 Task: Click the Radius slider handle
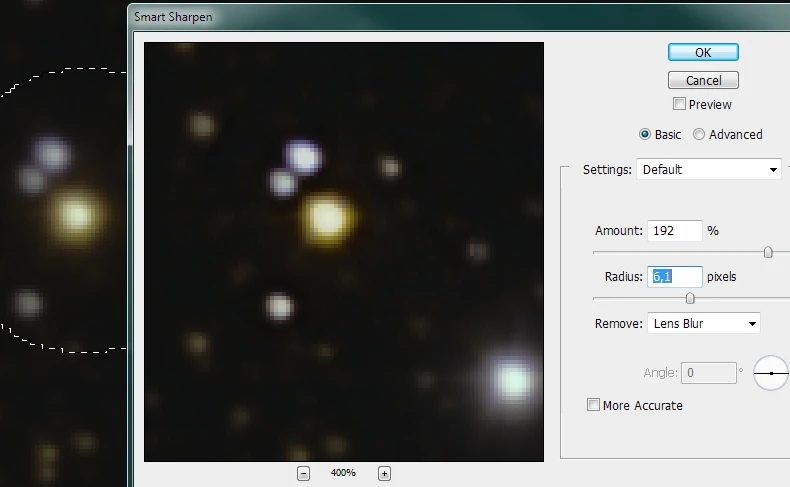coord(690,298)
